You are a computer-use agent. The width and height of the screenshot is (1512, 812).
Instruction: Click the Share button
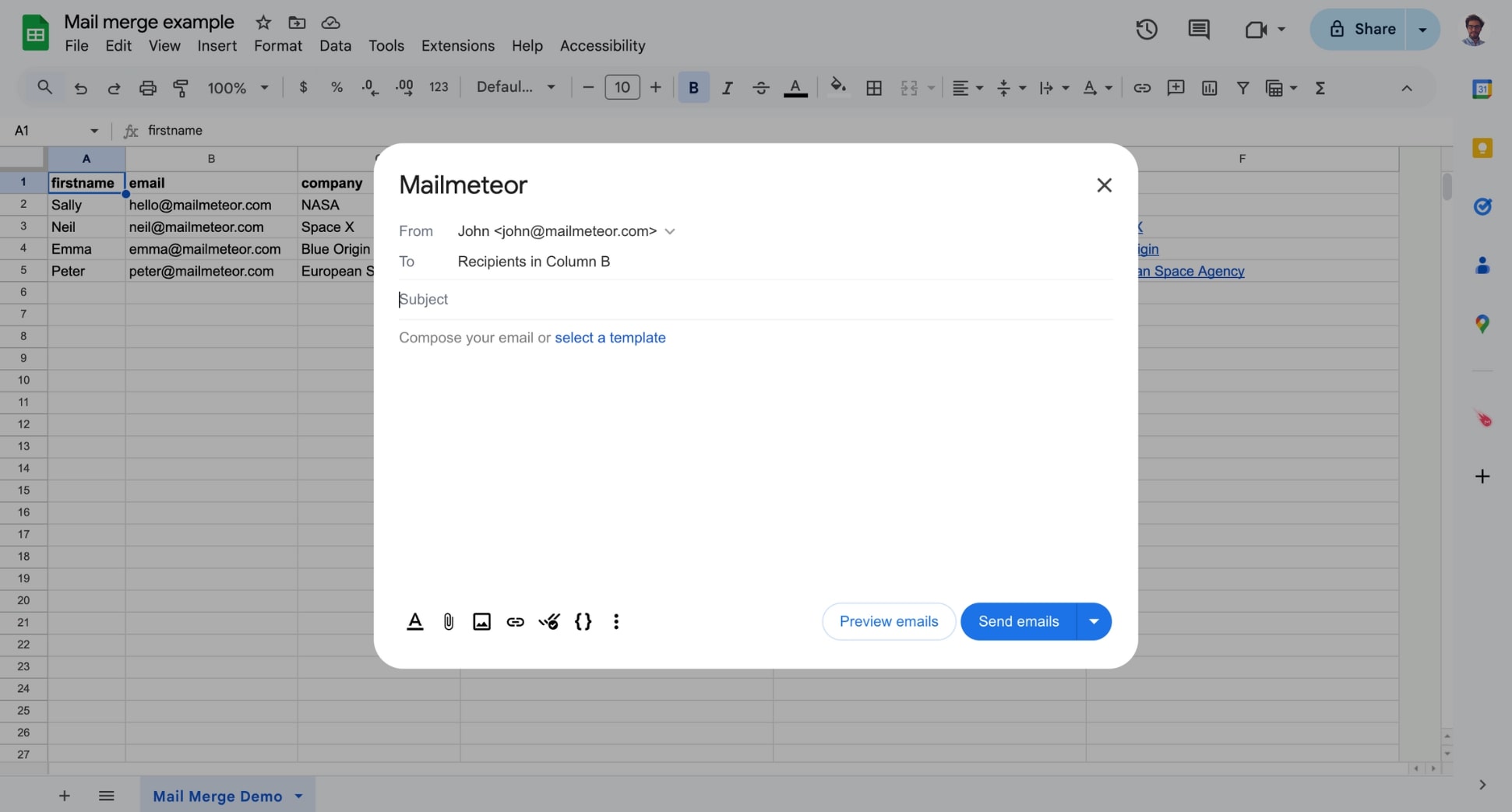1358,30
